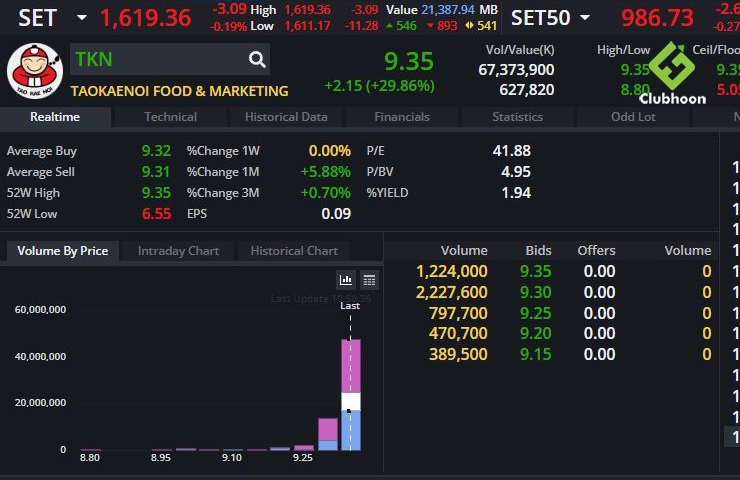
Task: Click the %YIELD value 1.94
Action: [x=516, y=193]
